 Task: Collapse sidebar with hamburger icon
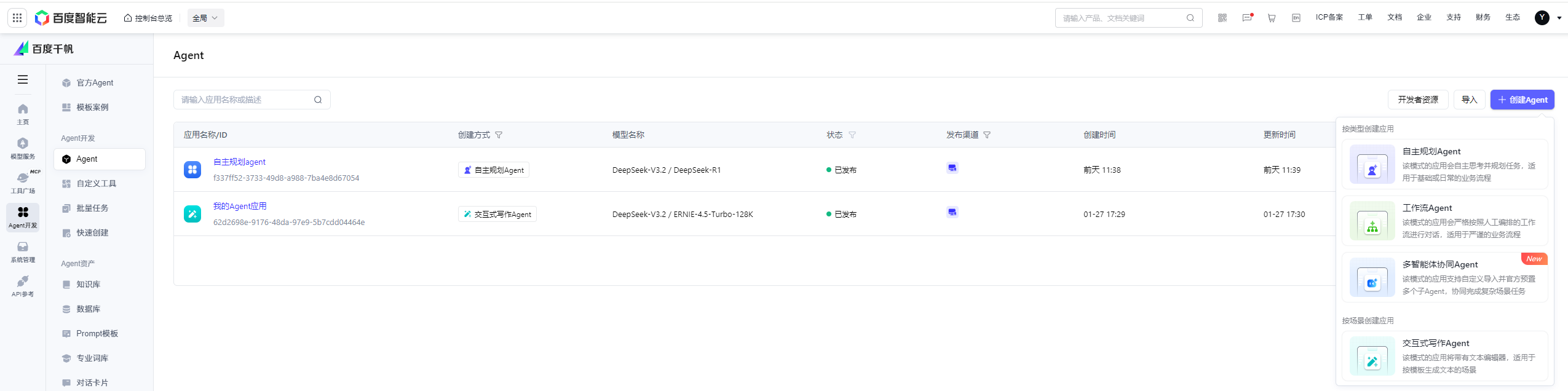(23, 79)
